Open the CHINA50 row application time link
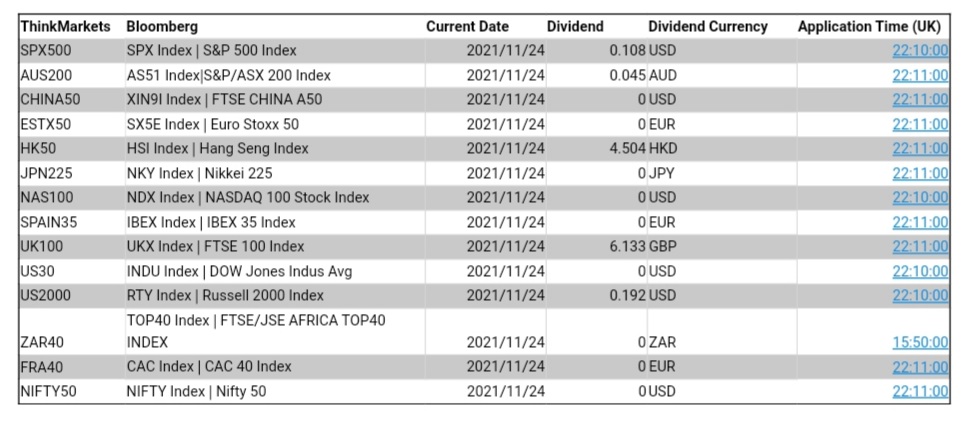Viewport: 967px width, 425px height. (920, 100)
